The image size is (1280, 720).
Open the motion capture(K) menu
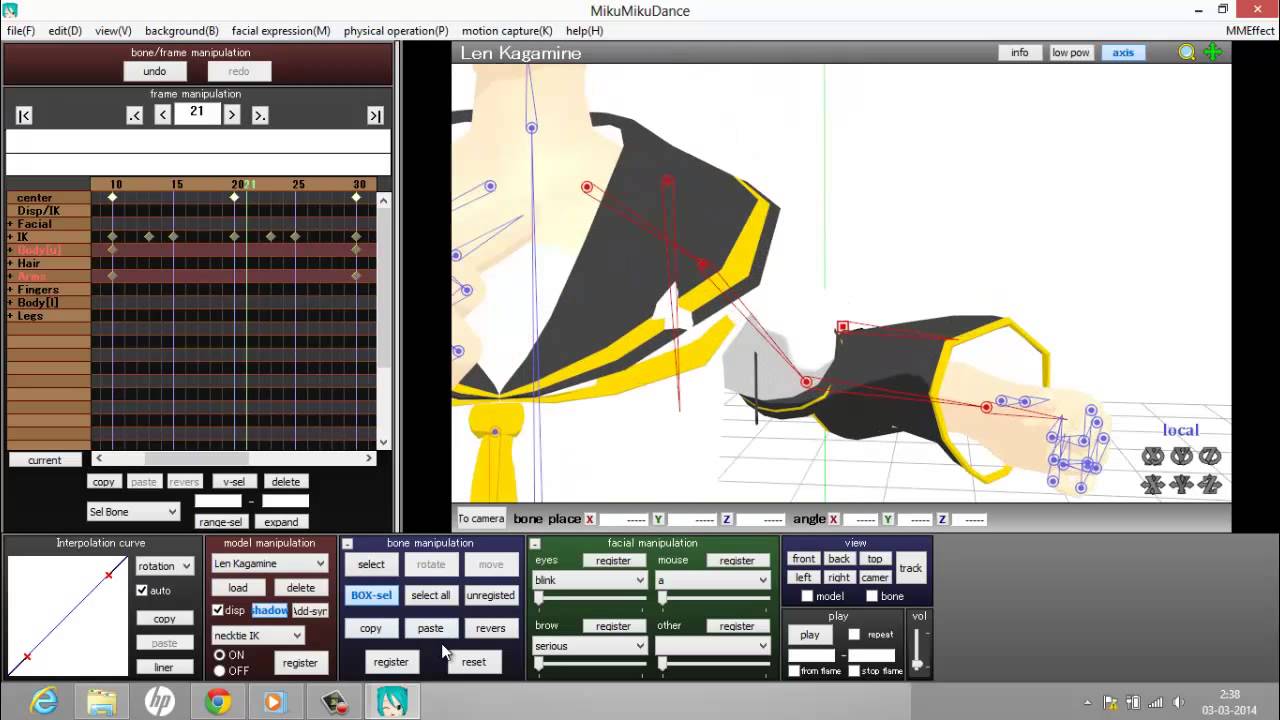(x=507, y=31)
